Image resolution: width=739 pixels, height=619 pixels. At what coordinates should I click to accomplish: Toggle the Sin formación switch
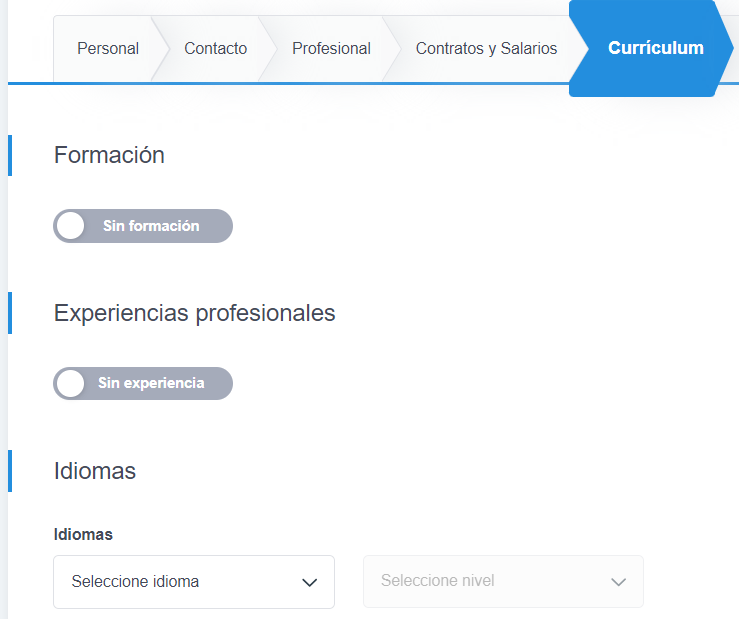click(x=143, y=226)
